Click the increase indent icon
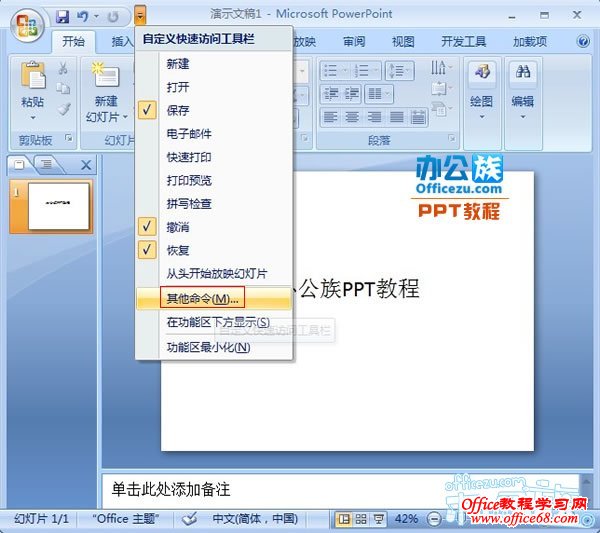This screenshot has width=600, height=533. tap(351, 94)
